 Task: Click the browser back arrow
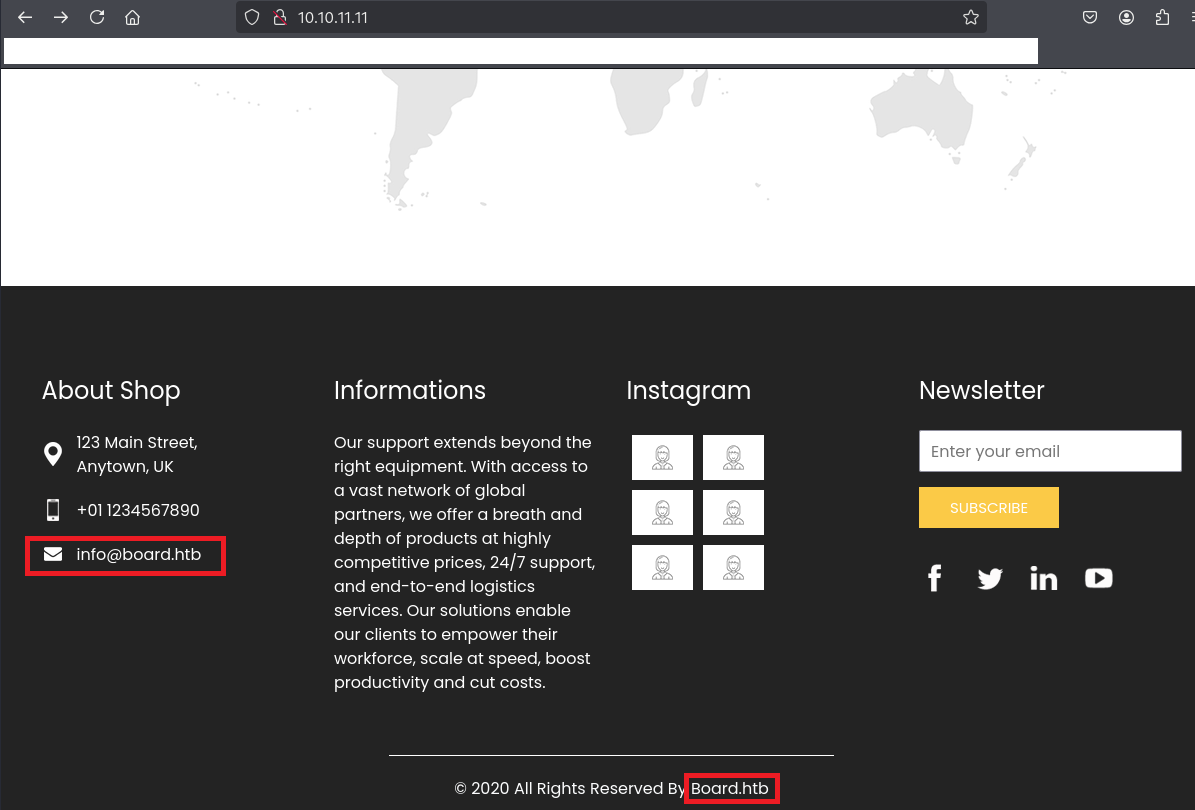point(25,17)
